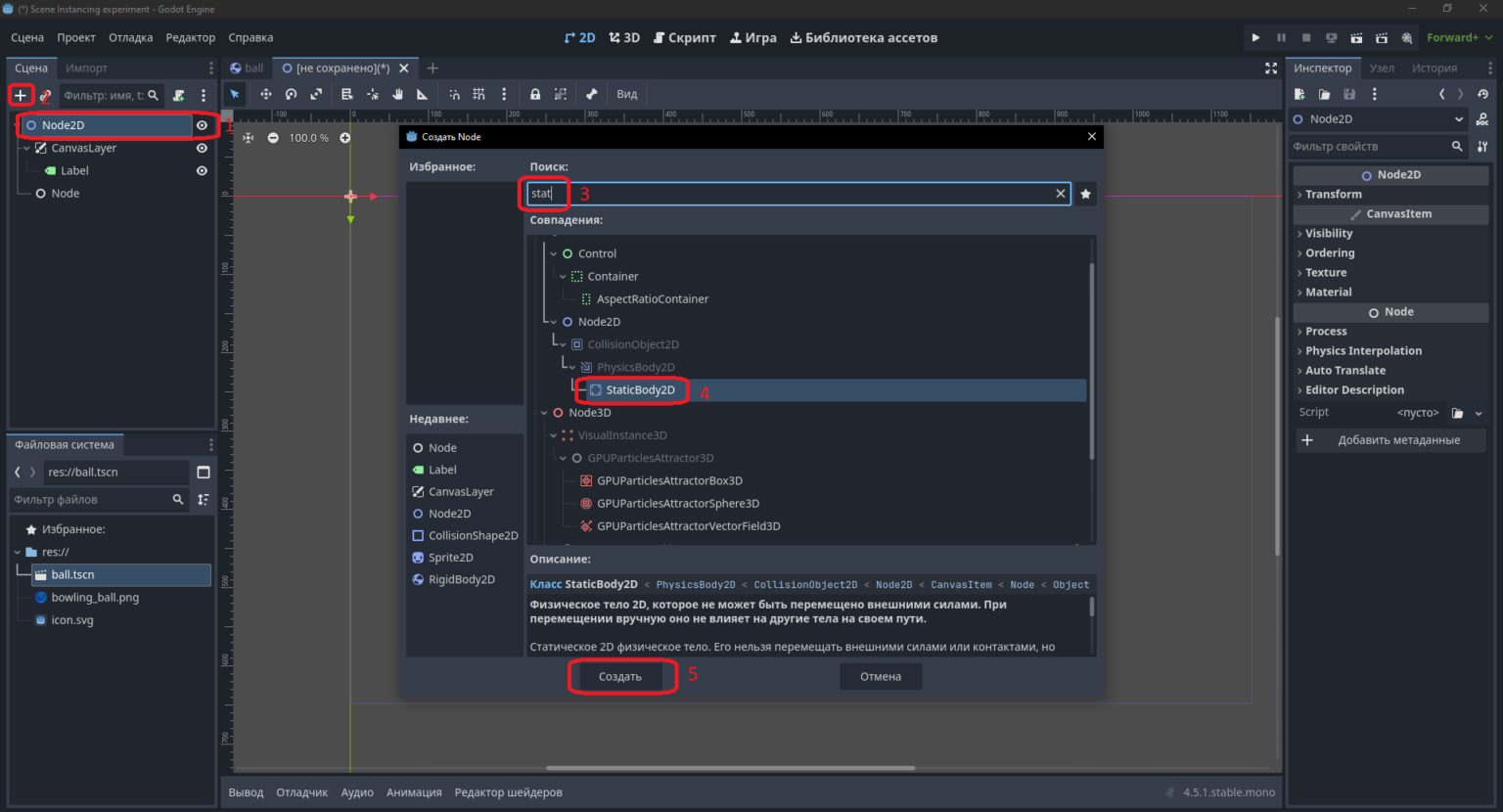Add search result to favorites star icon
Image resolution: width=1503 pixels, height=812 pixels.
[x=1085, y=194]
